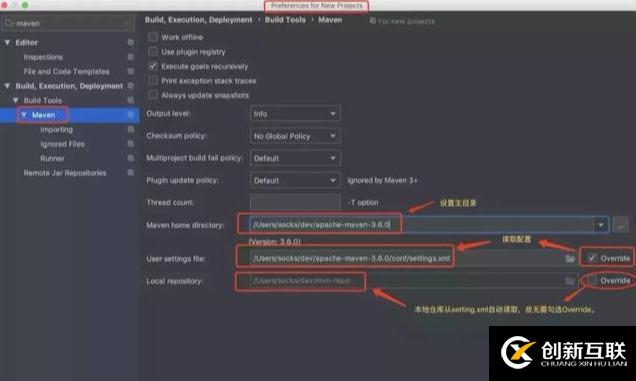636x381 pixels.
Task: Open the Maven home directory dropdown arrow
Action: coord(601,225)
